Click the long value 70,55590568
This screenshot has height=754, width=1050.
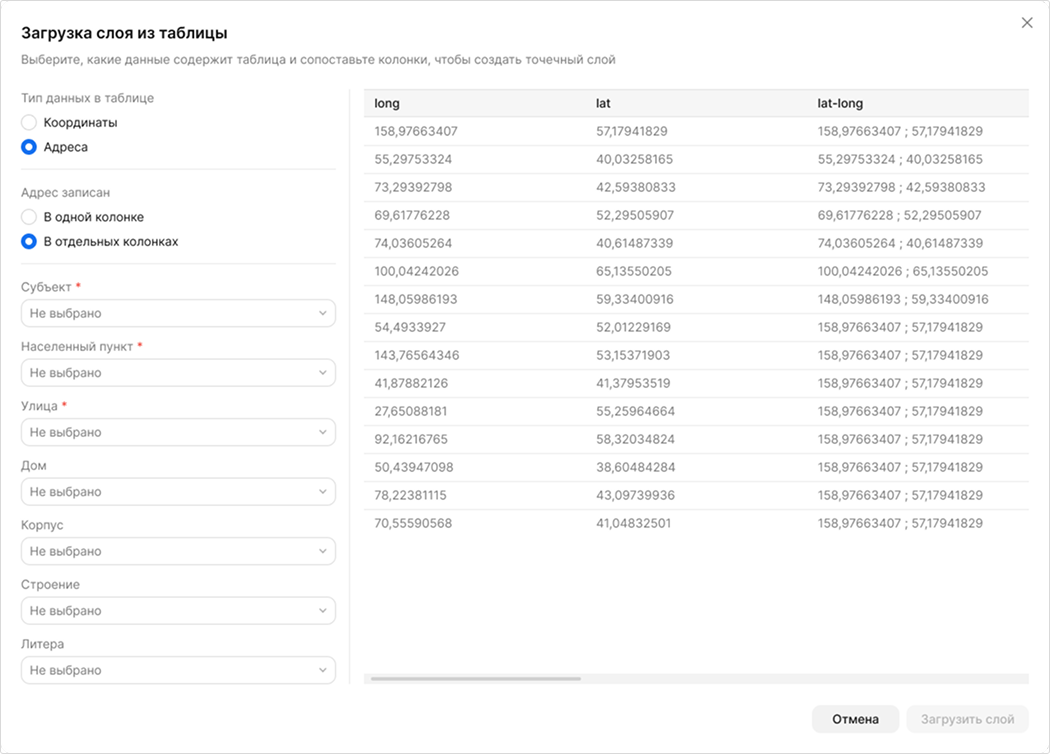(x=413, y=524)
